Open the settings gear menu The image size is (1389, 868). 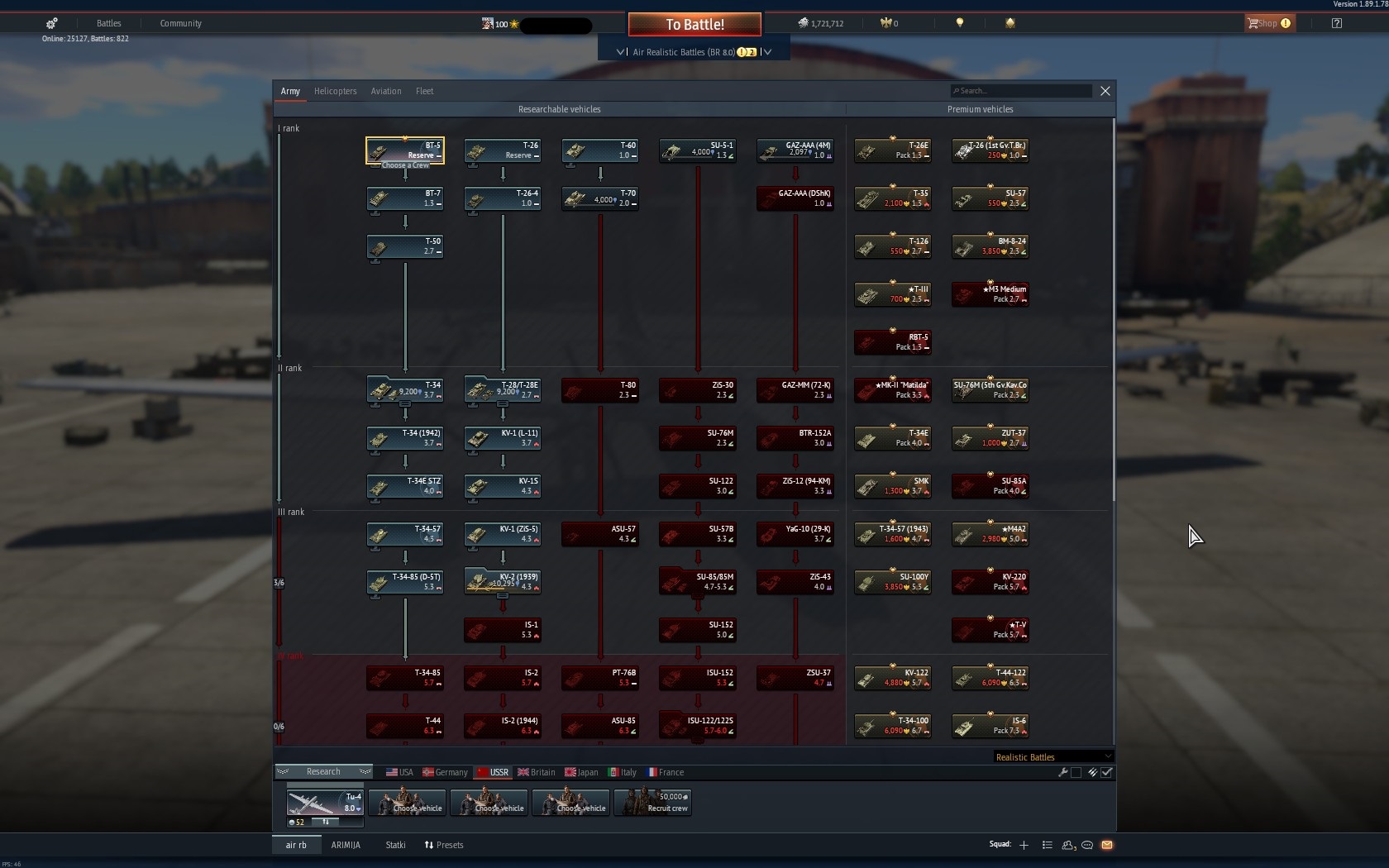[51, 23]
